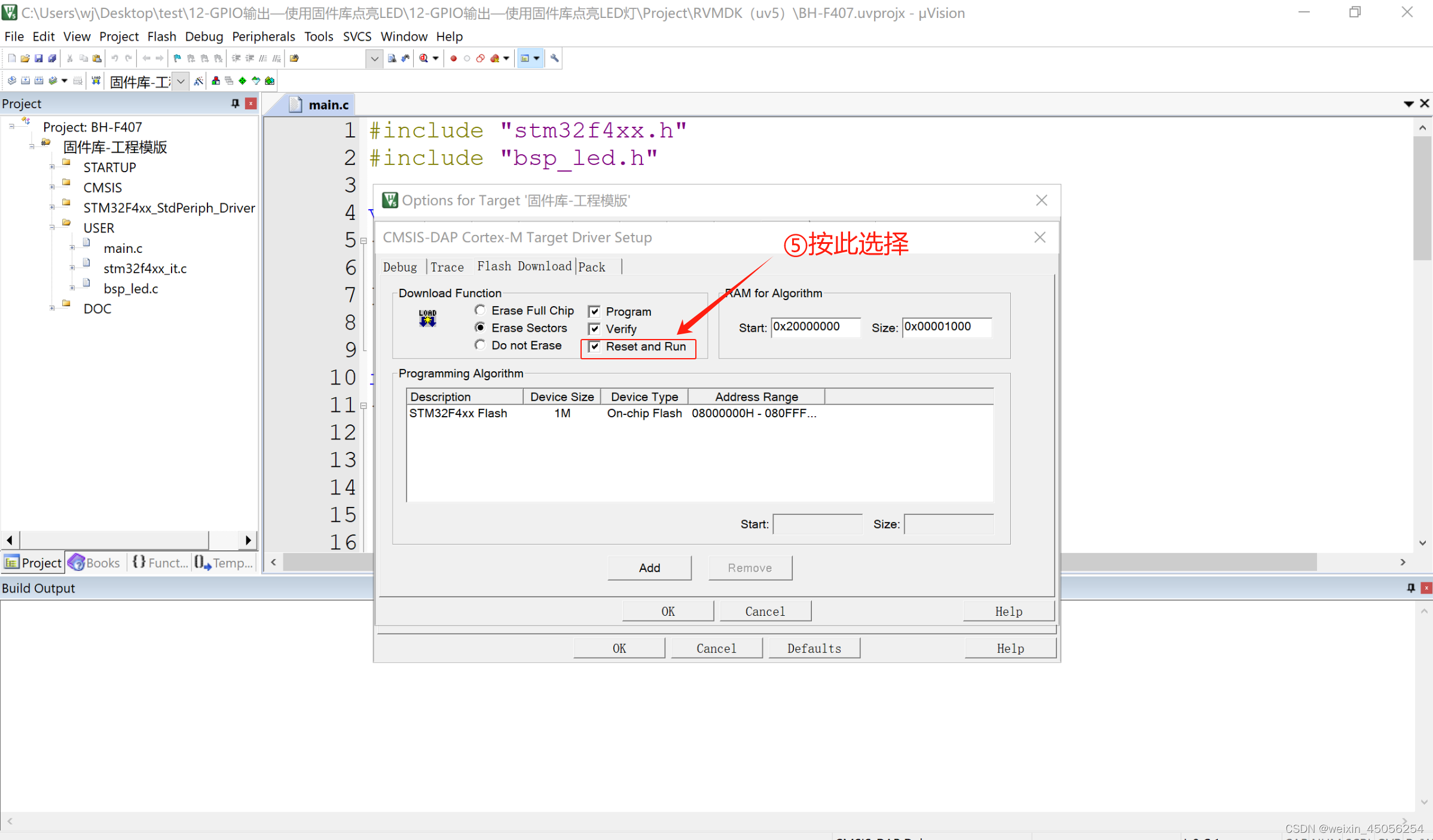Start debug session with magnifier 'd' icon

click(x=423, y=58)
